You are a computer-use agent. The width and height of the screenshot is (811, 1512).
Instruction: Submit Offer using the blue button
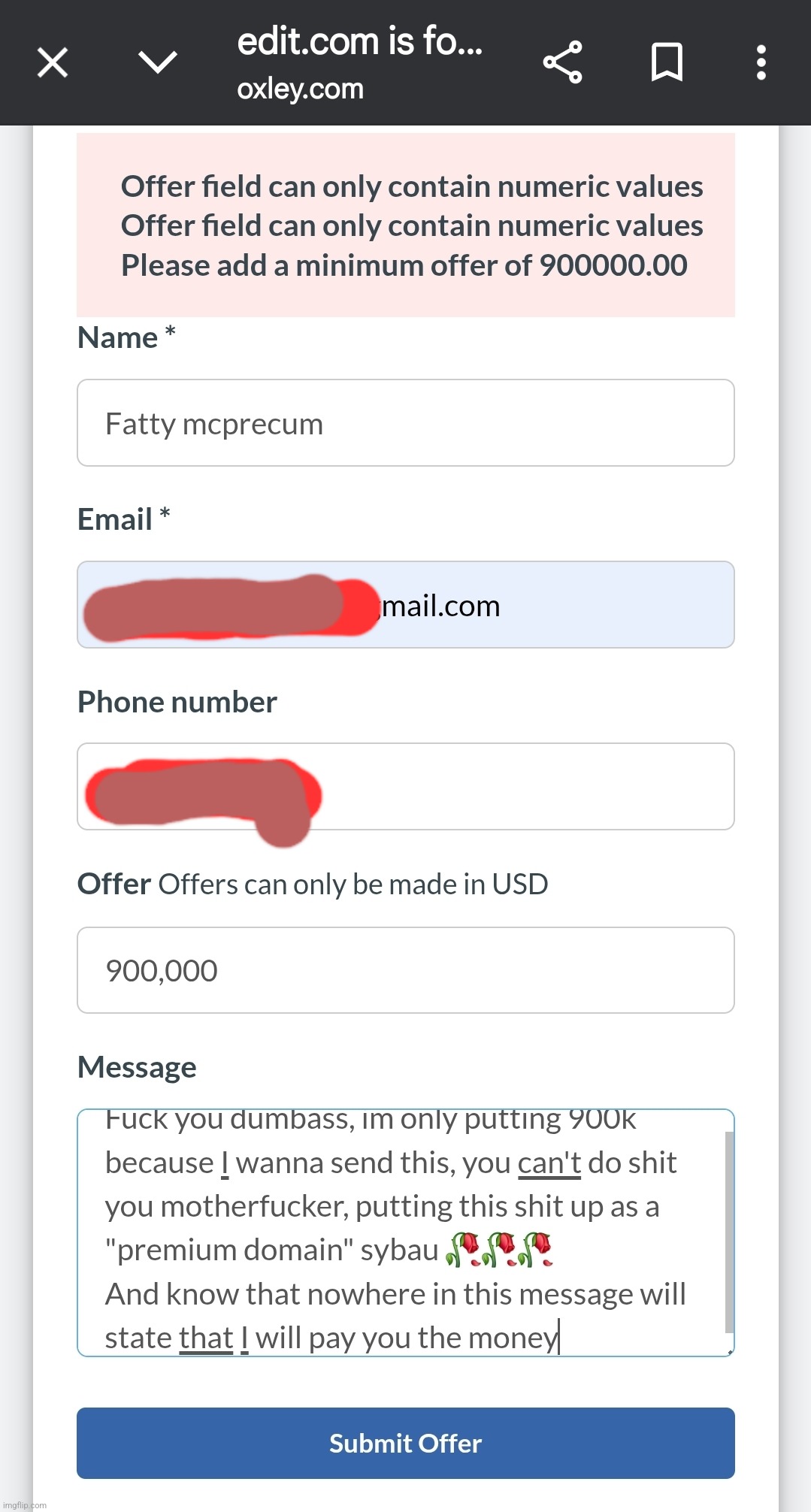[405, 1443]
